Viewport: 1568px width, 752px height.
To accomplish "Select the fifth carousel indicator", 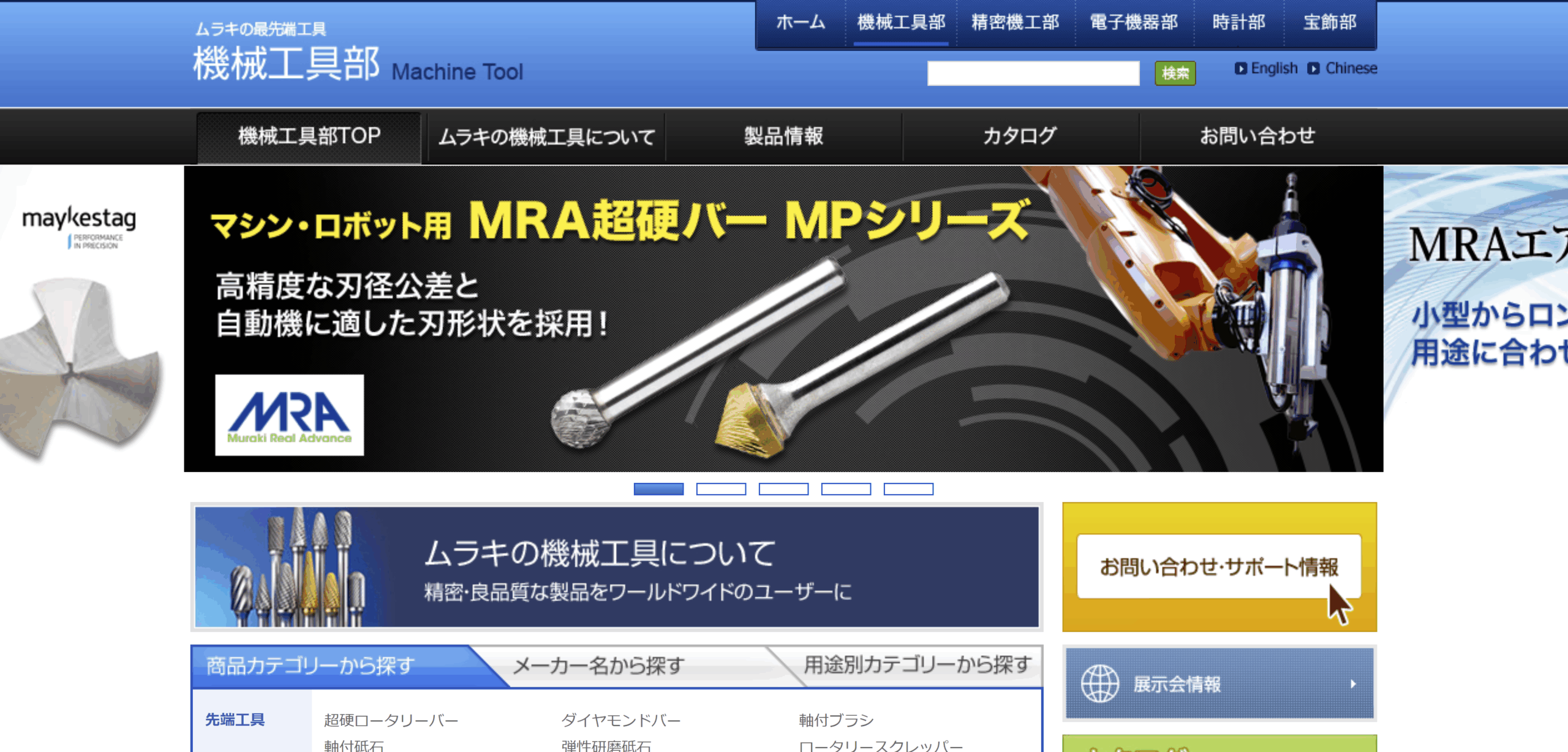I will 908,490.
